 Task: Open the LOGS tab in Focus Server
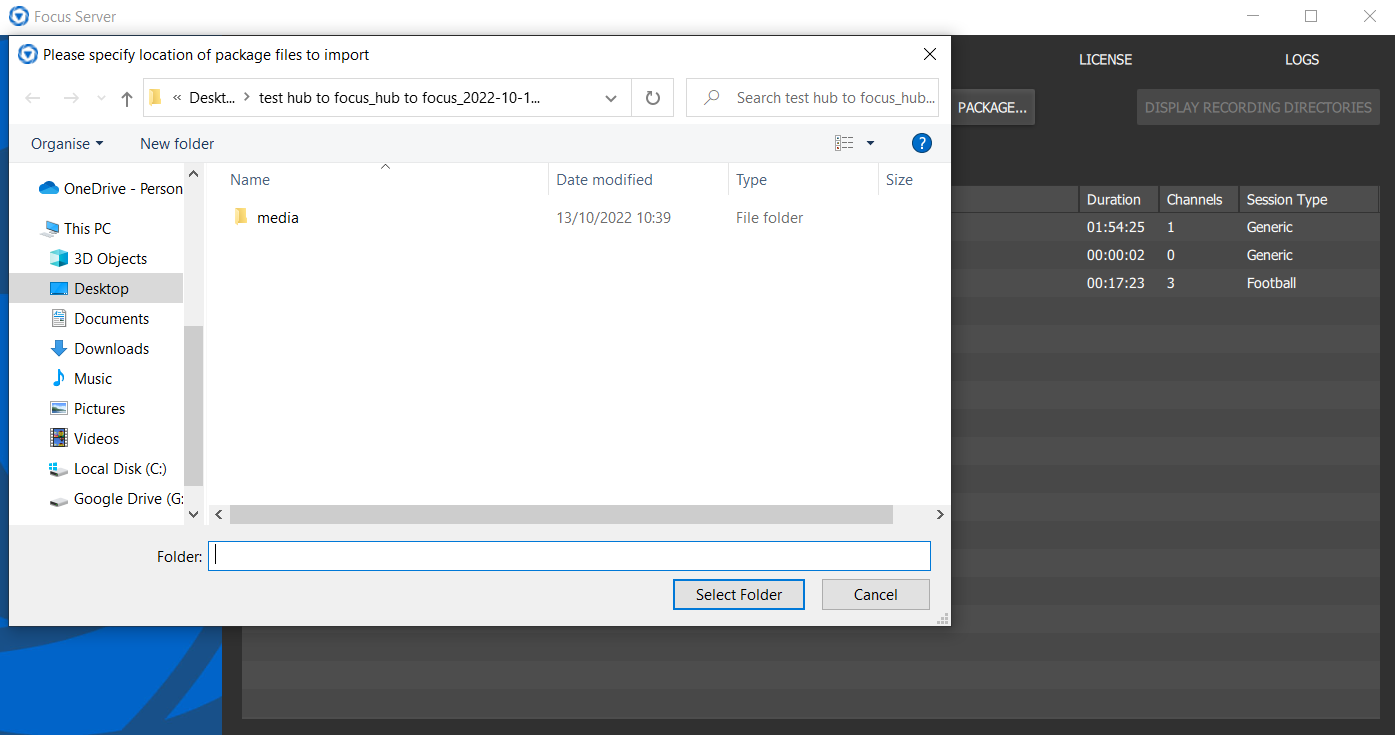tap(1302, 60)
